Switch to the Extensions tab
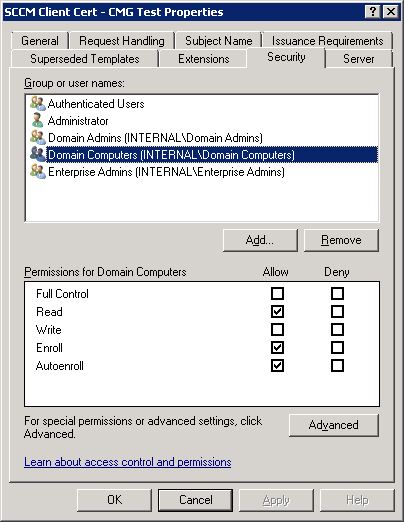The width and height of the screenshot is (404, 522). tap(204, 59)
